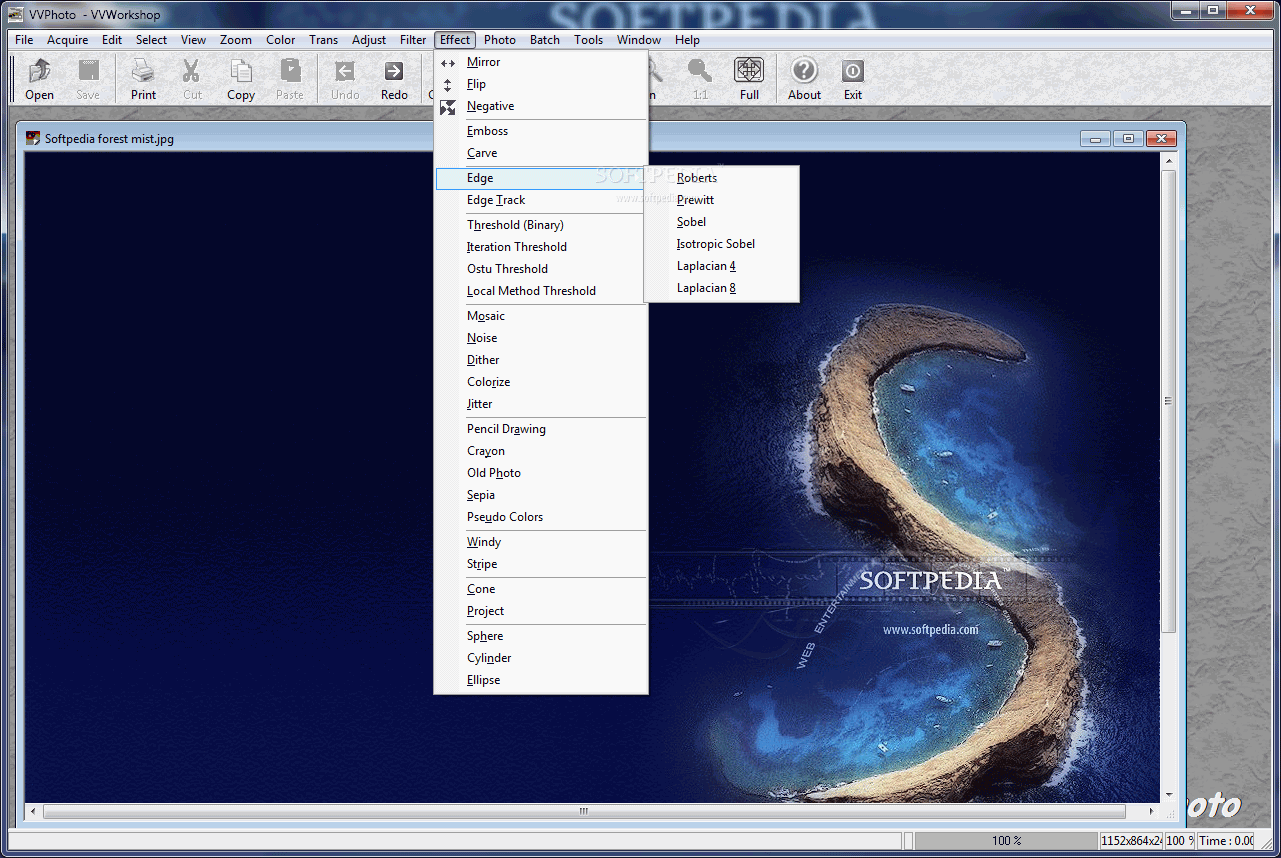The image size is (1281, 858).
Task: Print the image using the Print icon
Action: (x=143, y=79)
